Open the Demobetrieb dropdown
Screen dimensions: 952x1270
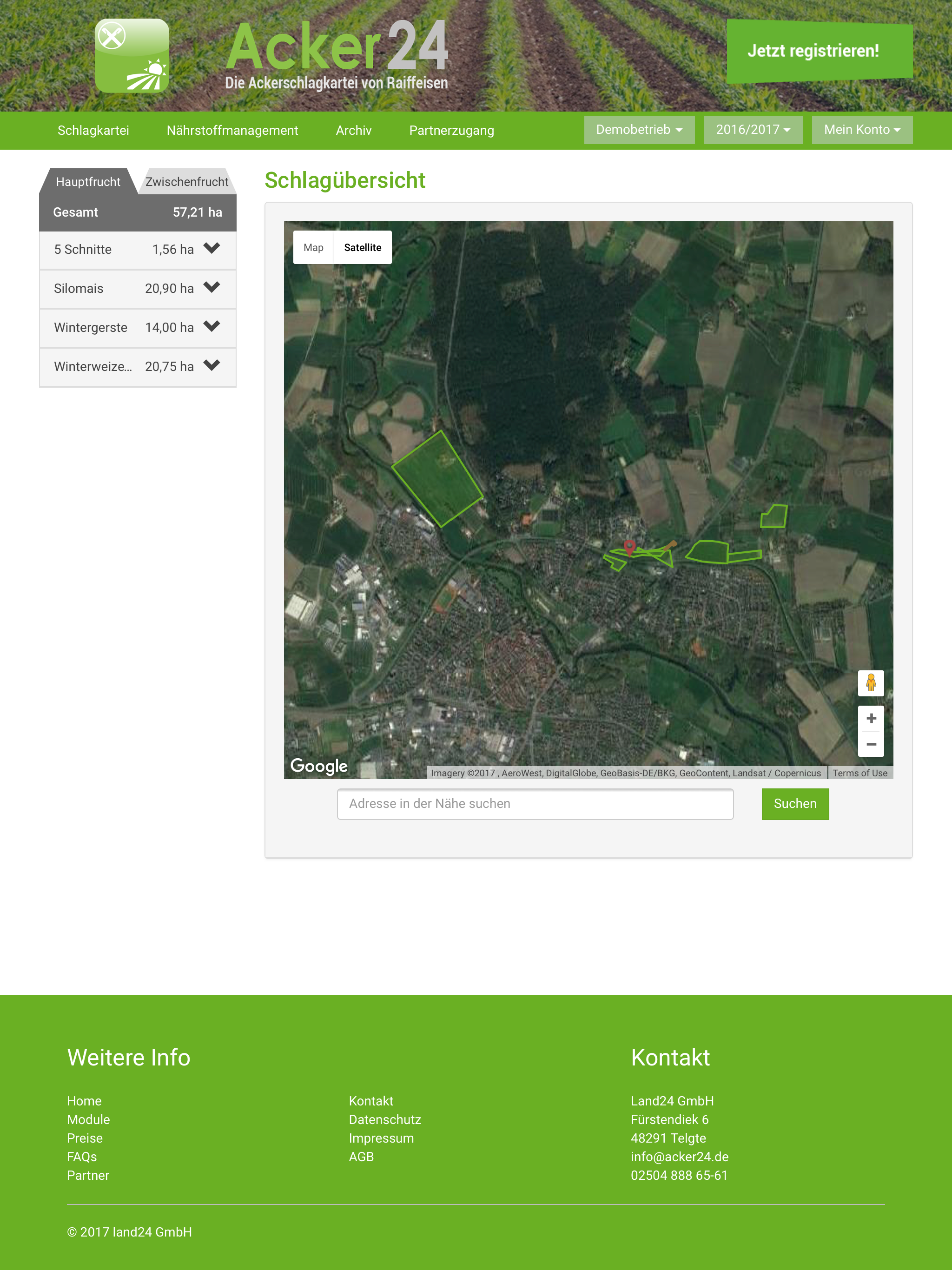[x=639, y=130]
